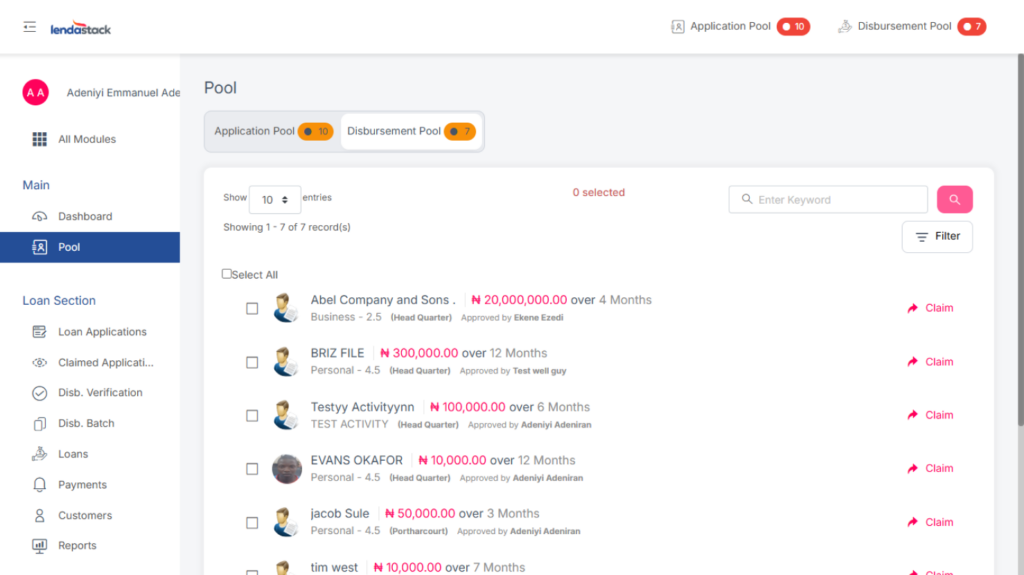Click the Dashboard icon in sidebar

click(x=40, y=216)
